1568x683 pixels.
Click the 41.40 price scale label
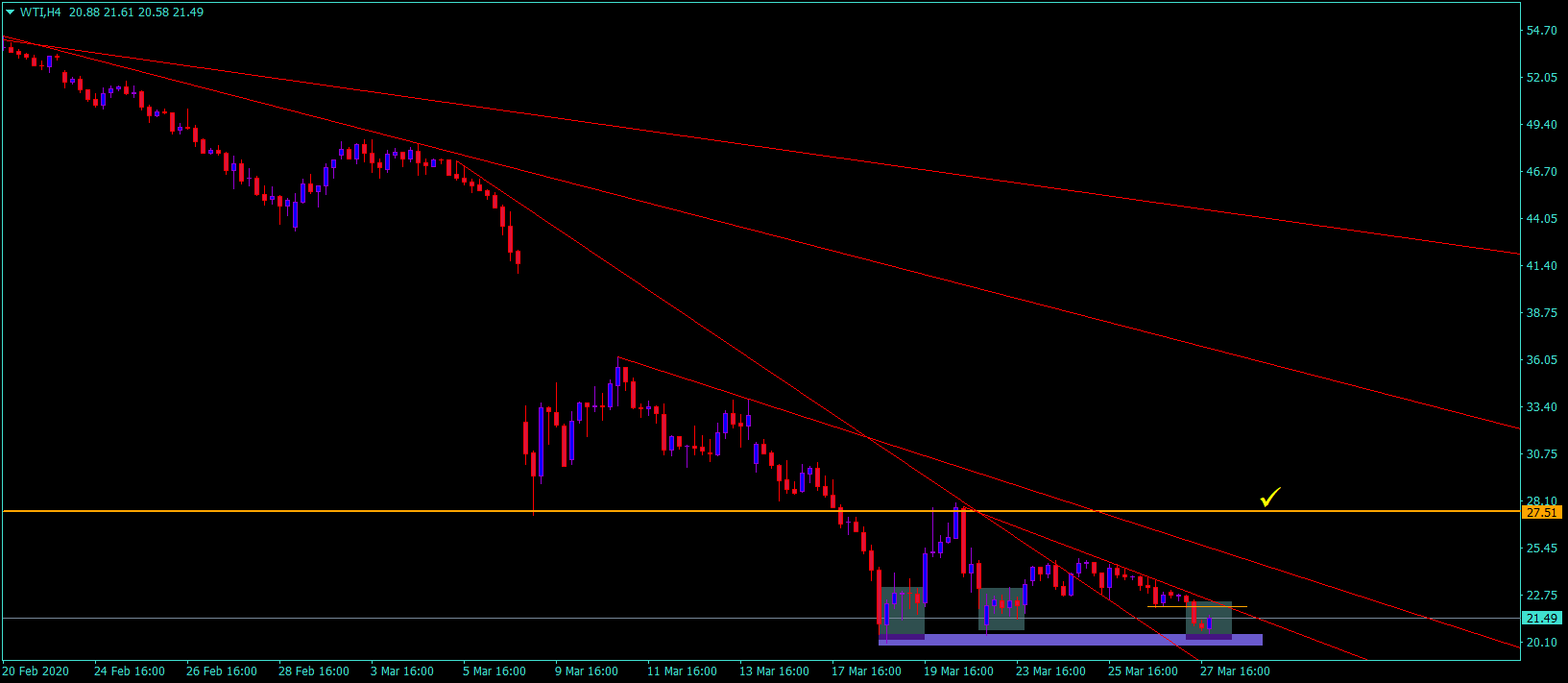coord(1541,266)
